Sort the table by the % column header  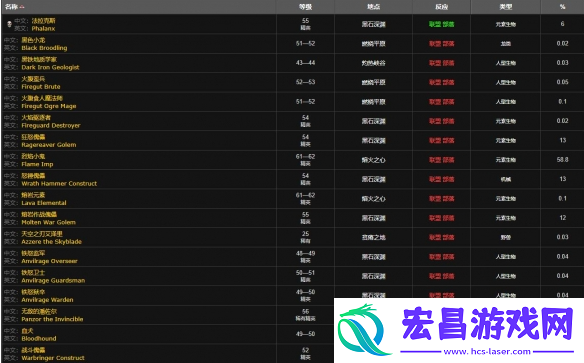[x=562, y=7]
